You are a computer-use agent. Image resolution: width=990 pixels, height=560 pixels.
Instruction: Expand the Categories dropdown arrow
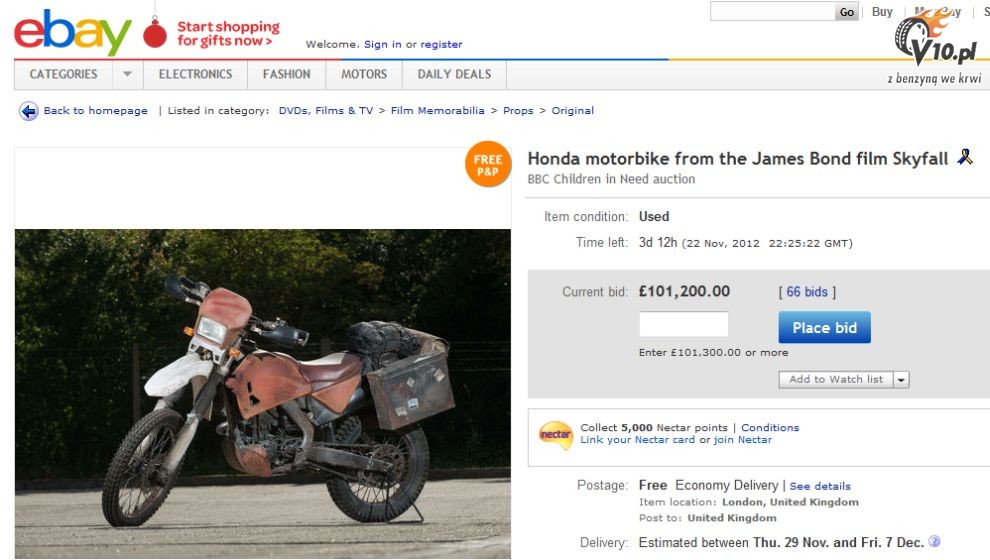click(128, 74)
